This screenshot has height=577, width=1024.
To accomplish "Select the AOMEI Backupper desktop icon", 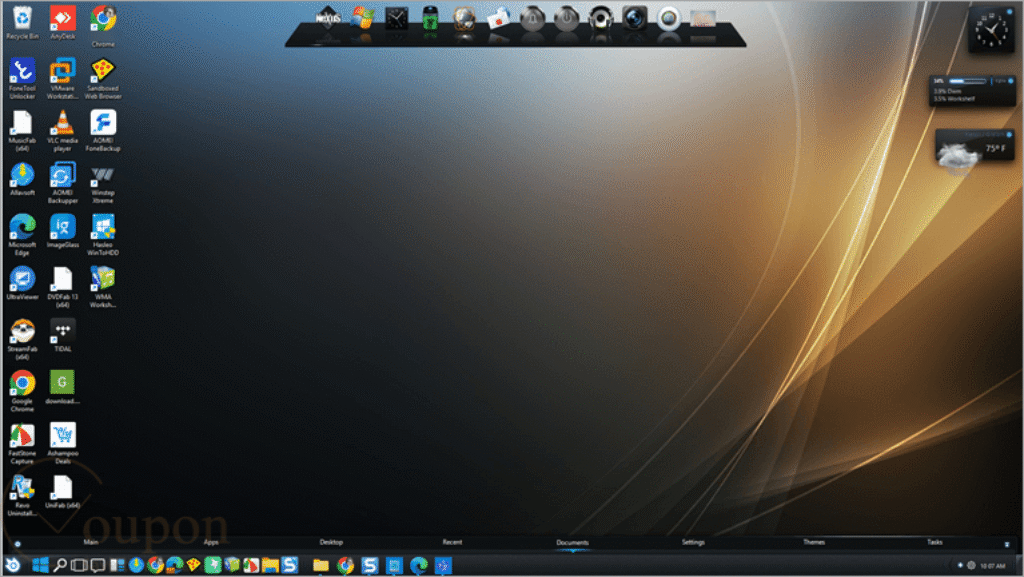I will (63, 183).
